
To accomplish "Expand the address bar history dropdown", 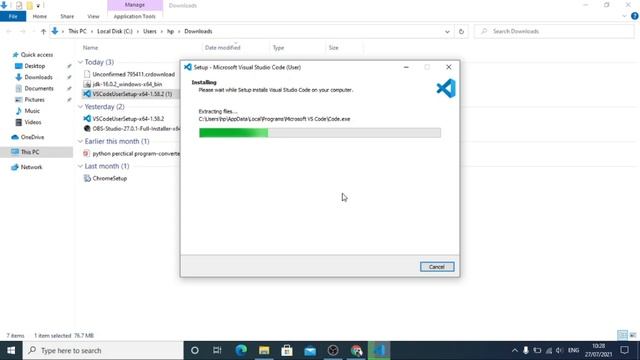I will [x=447, y=31].
